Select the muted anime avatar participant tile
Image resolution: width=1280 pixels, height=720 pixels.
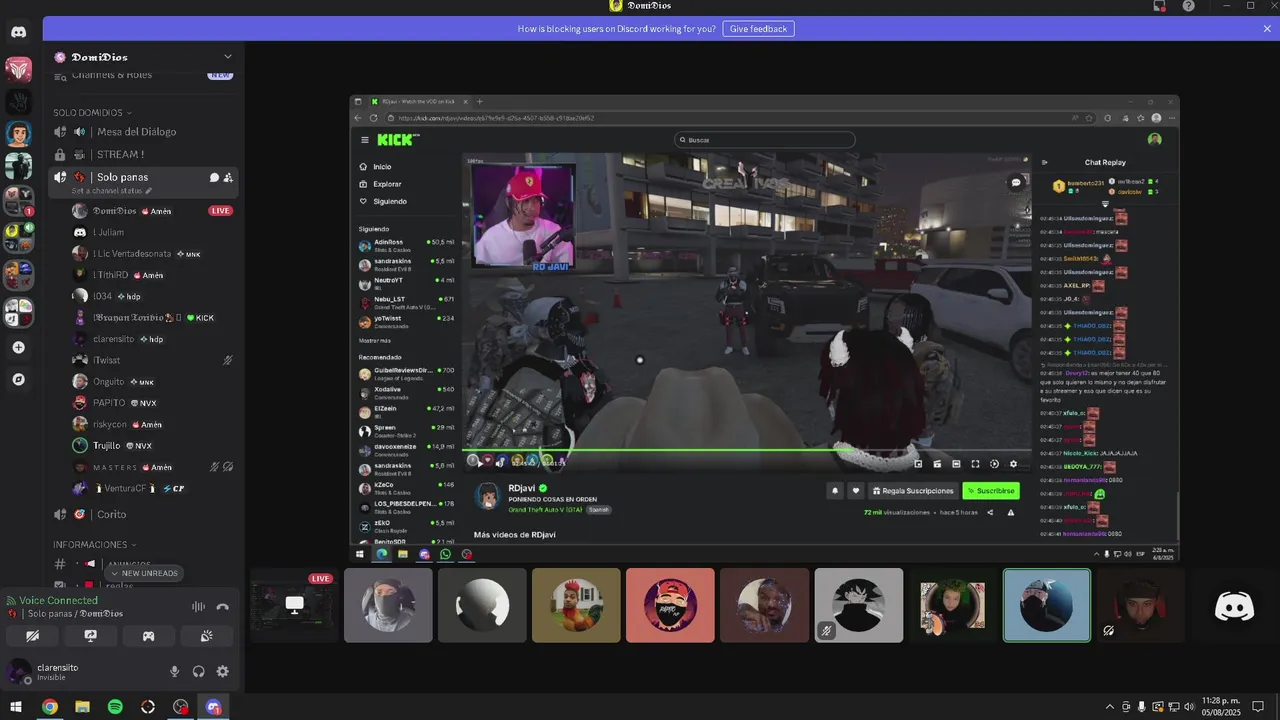(x=858, y=605)
